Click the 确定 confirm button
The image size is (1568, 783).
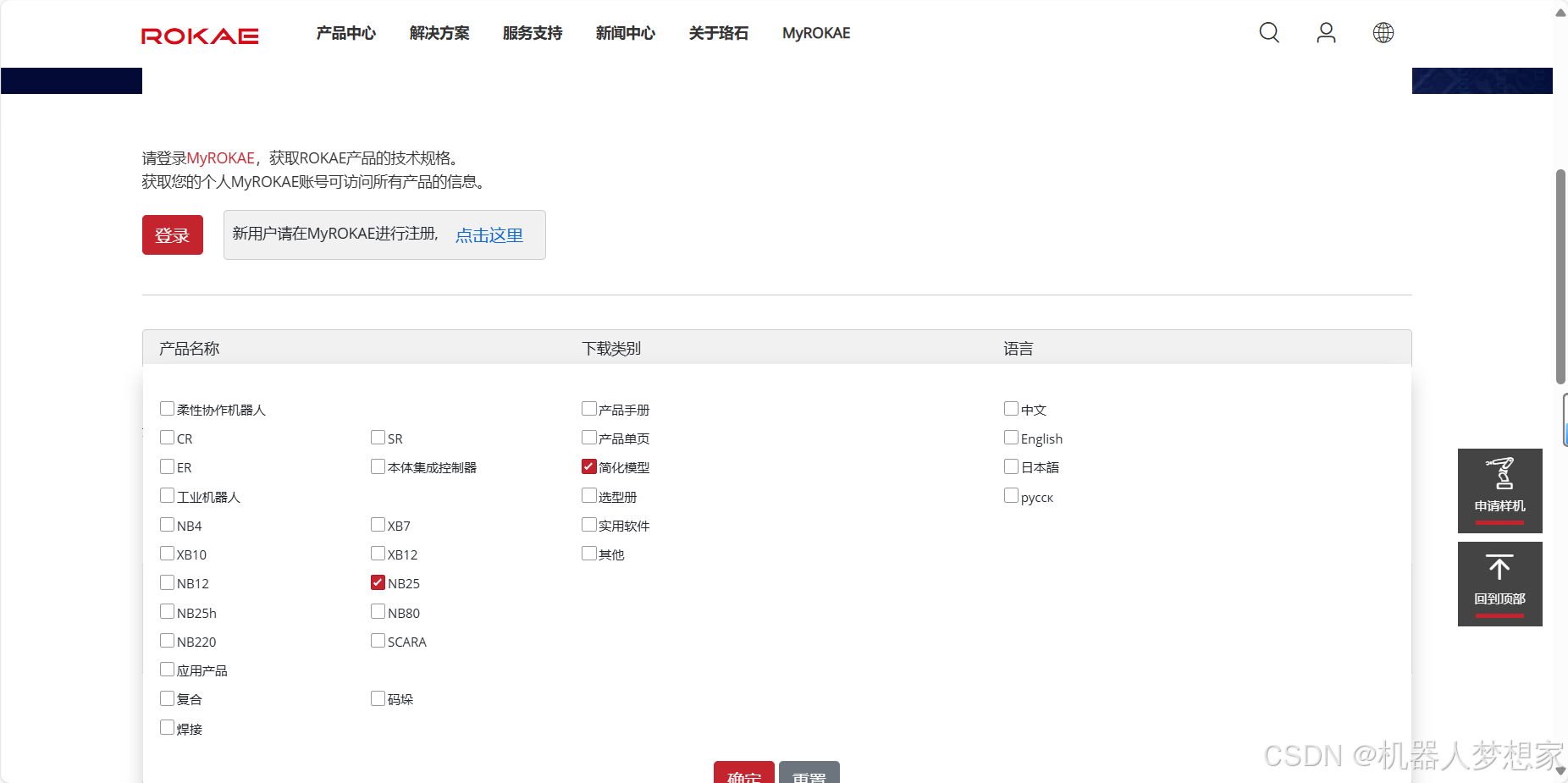click(744, 772)
